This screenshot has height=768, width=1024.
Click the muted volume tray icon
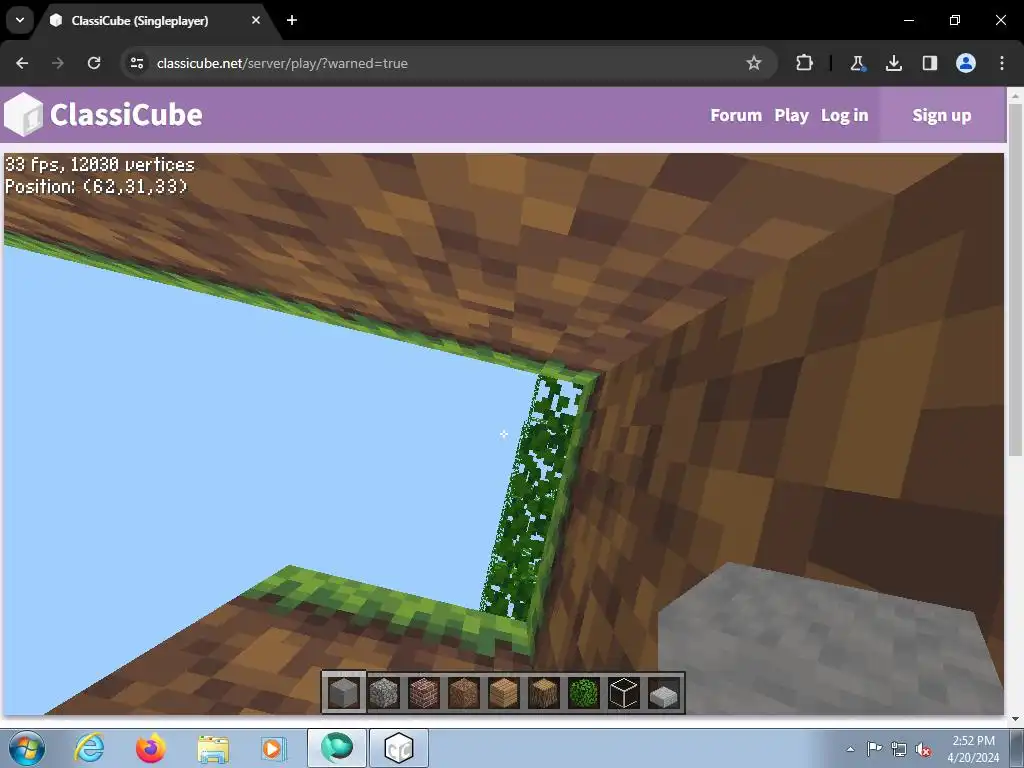pos(923,749)
